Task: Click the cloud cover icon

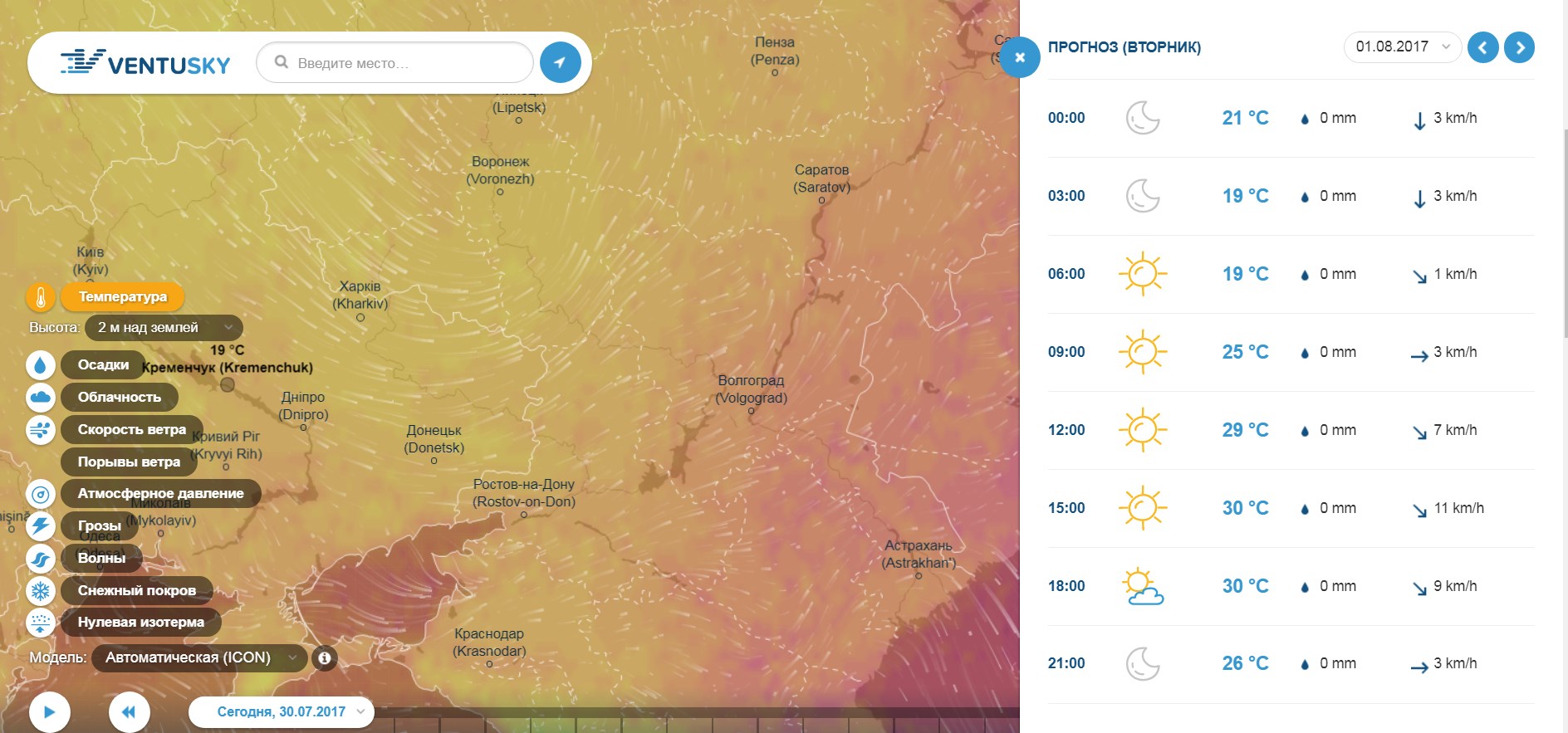Action: [40, 397]
